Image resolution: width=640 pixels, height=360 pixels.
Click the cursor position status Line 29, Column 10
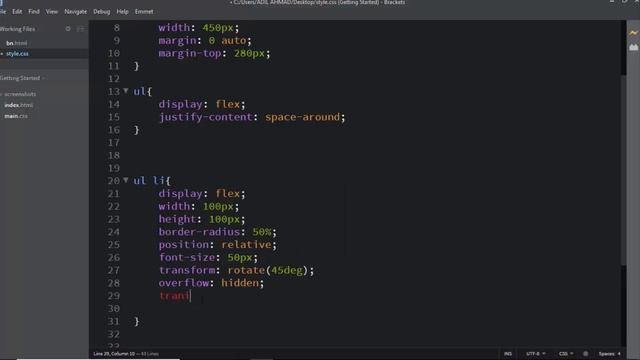pyautogui.click(x=114, y=353)
